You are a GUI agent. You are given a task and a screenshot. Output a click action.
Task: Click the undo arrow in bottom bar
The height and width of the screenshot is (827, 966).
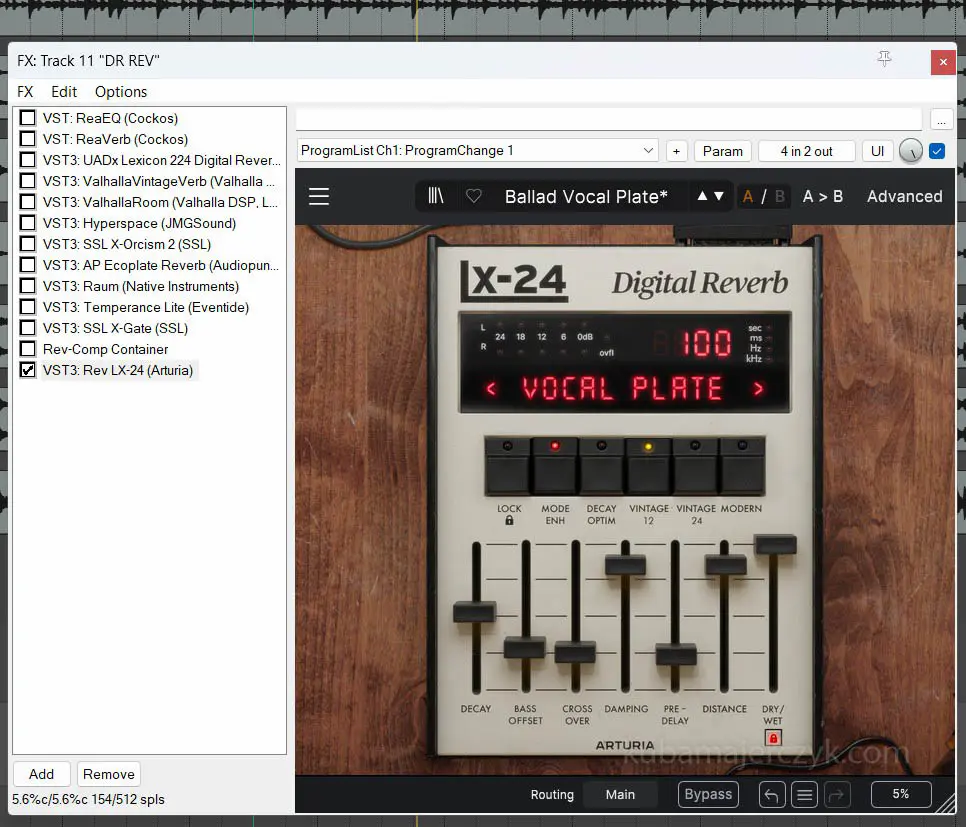[771, 795]
